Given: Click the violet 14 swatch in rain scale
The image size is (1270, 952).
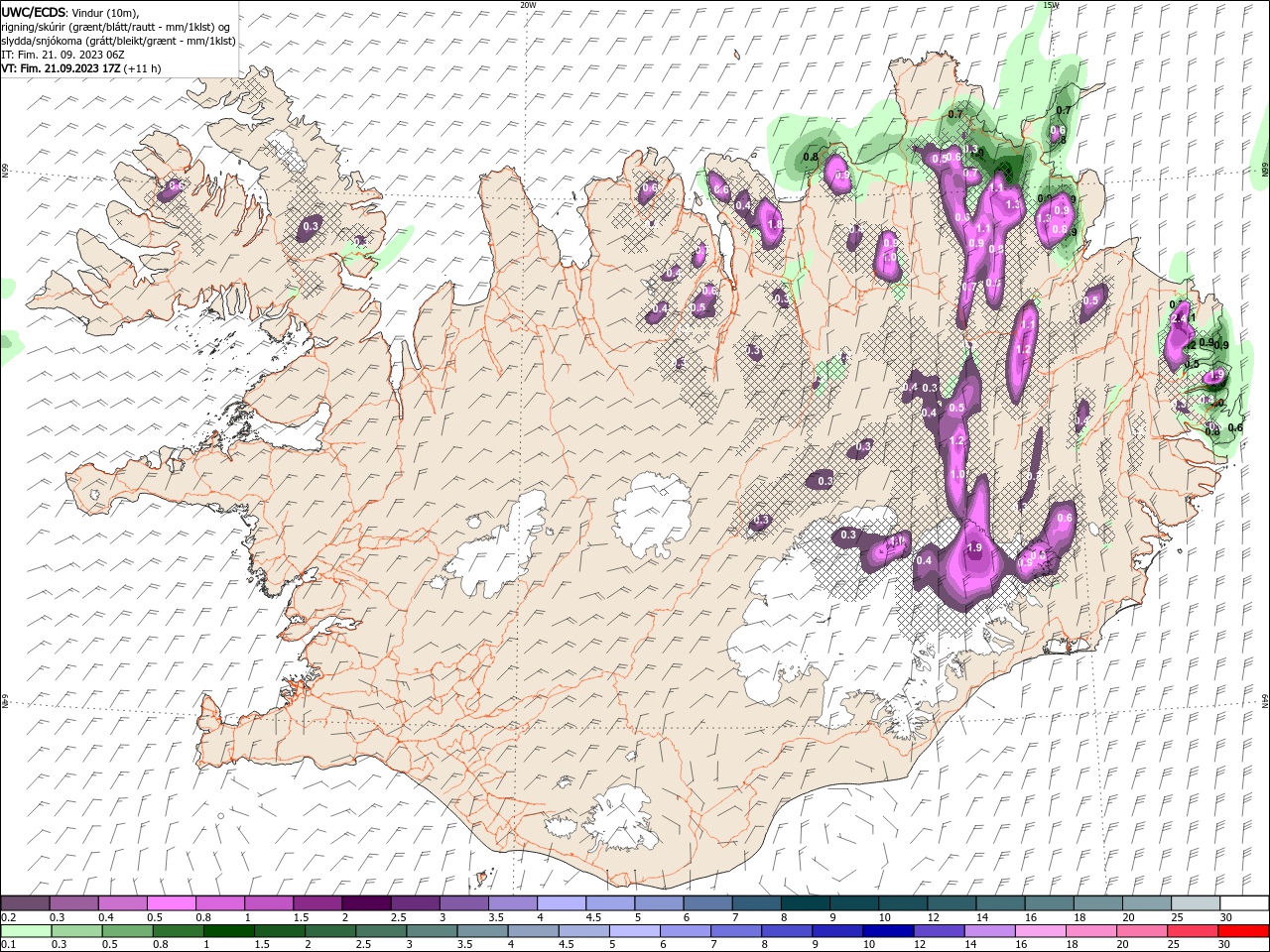Looking at the screenshot, I should 988,931.
